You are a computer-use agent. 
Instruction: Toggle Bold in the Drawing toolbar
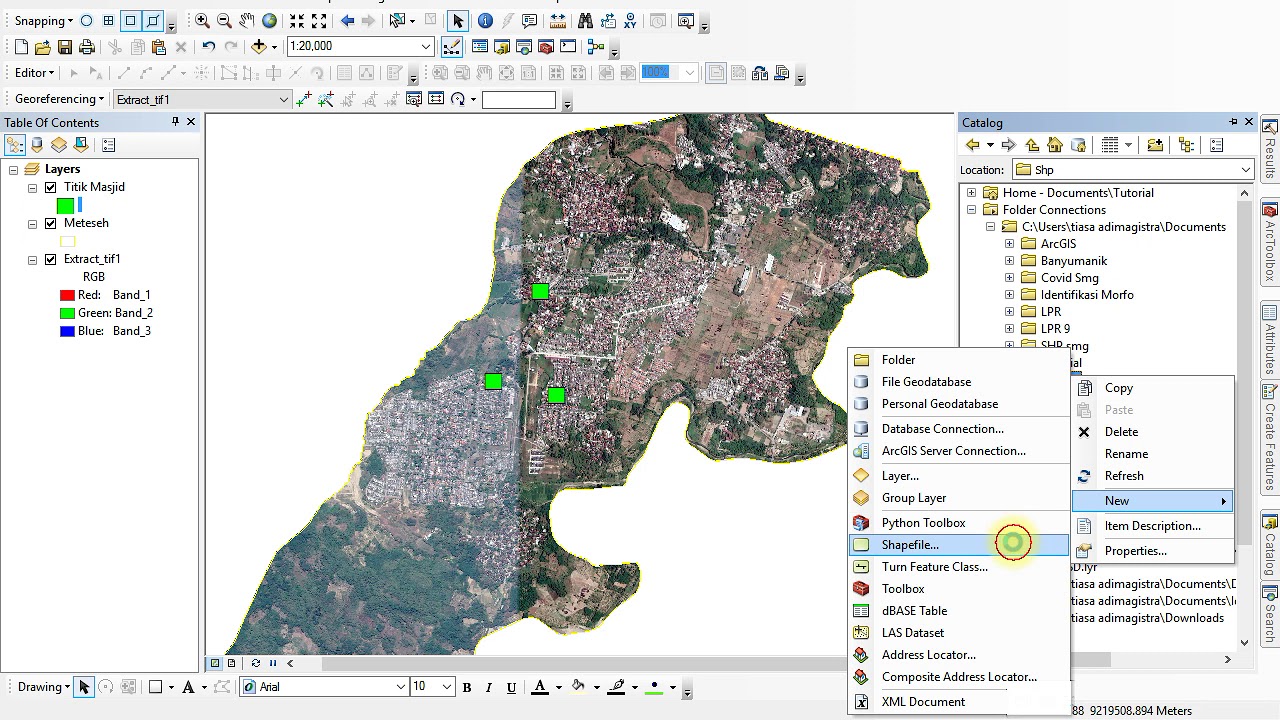[x=466, y=687]
